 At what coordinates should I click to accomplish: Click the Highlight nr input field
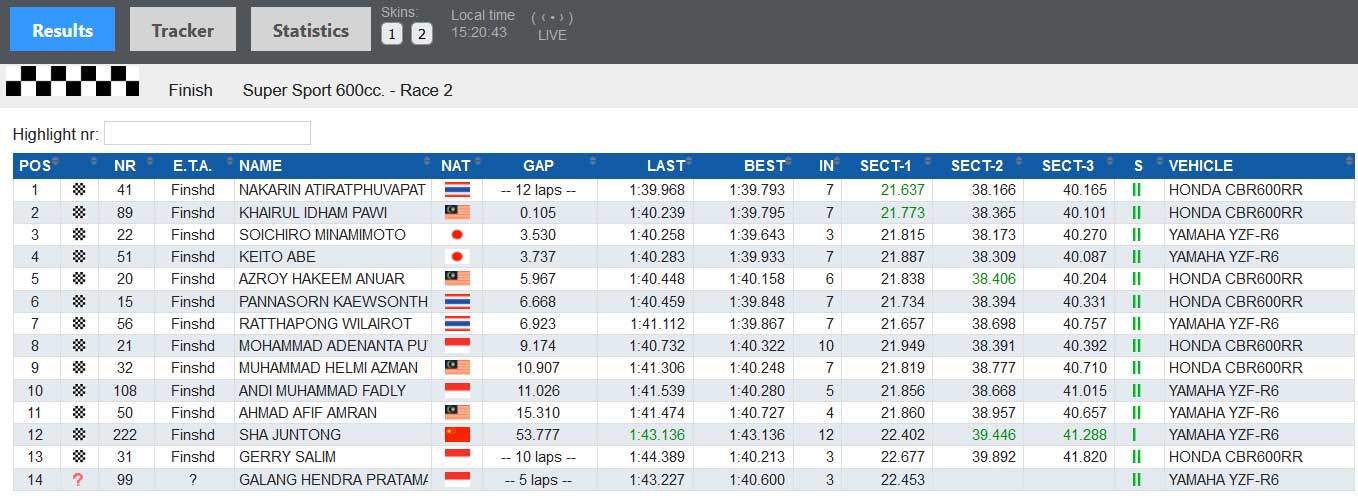point(207,133)
